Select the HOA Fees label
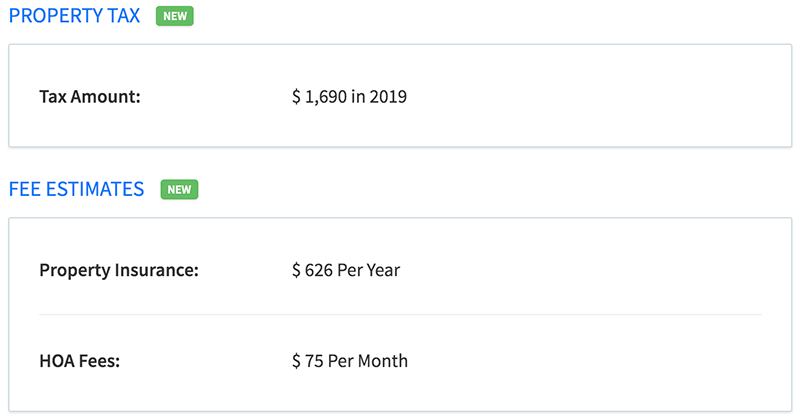 click(x=80, y=361)
